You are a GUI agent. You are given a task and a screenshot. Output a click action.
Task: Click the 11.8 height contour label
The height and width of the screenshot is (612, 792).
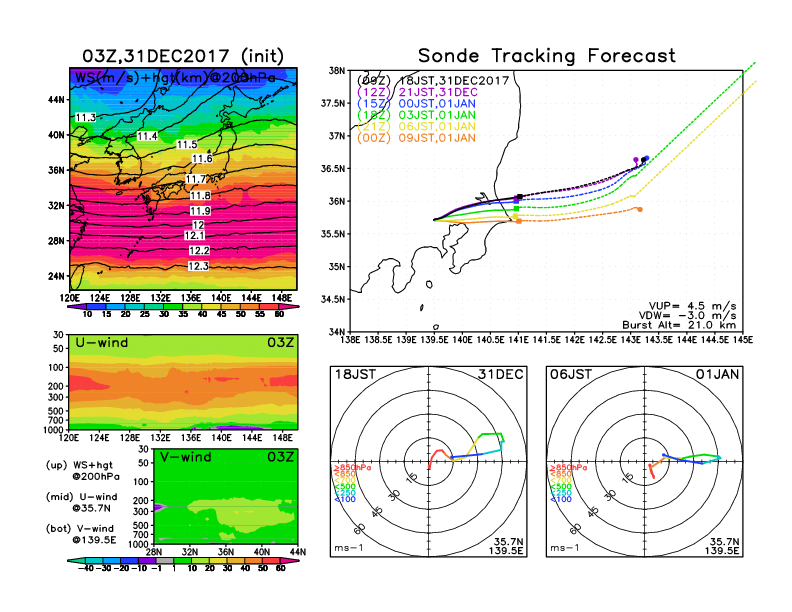201,195
